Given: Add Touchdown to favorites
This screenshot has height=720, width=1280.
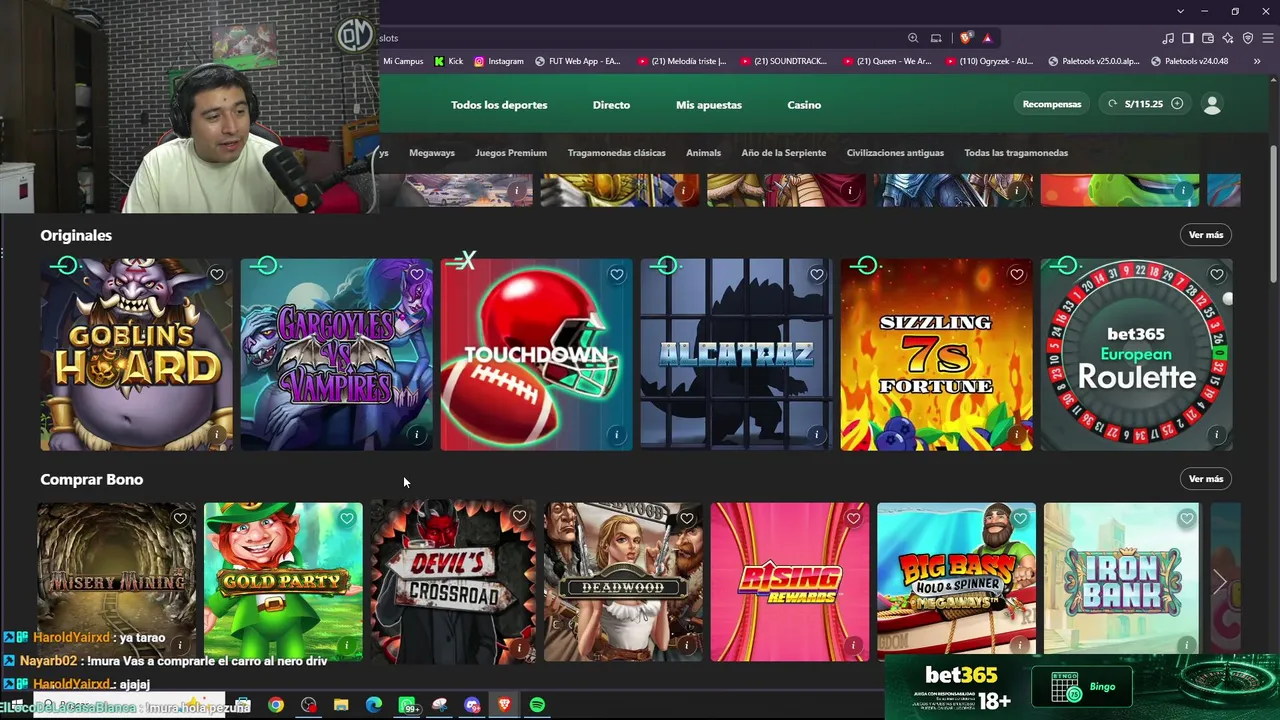Looking at the screenshot, I should [x=617, y=274].
